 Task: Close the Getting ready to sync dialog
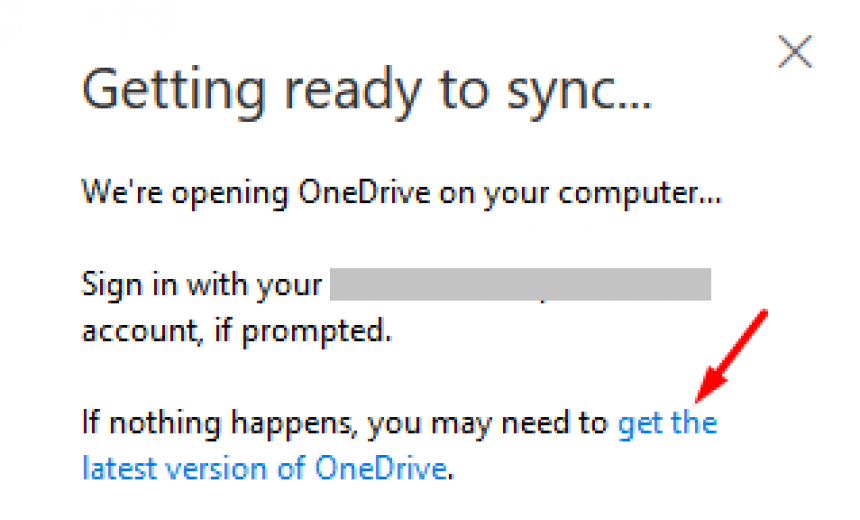click(795, 52)
